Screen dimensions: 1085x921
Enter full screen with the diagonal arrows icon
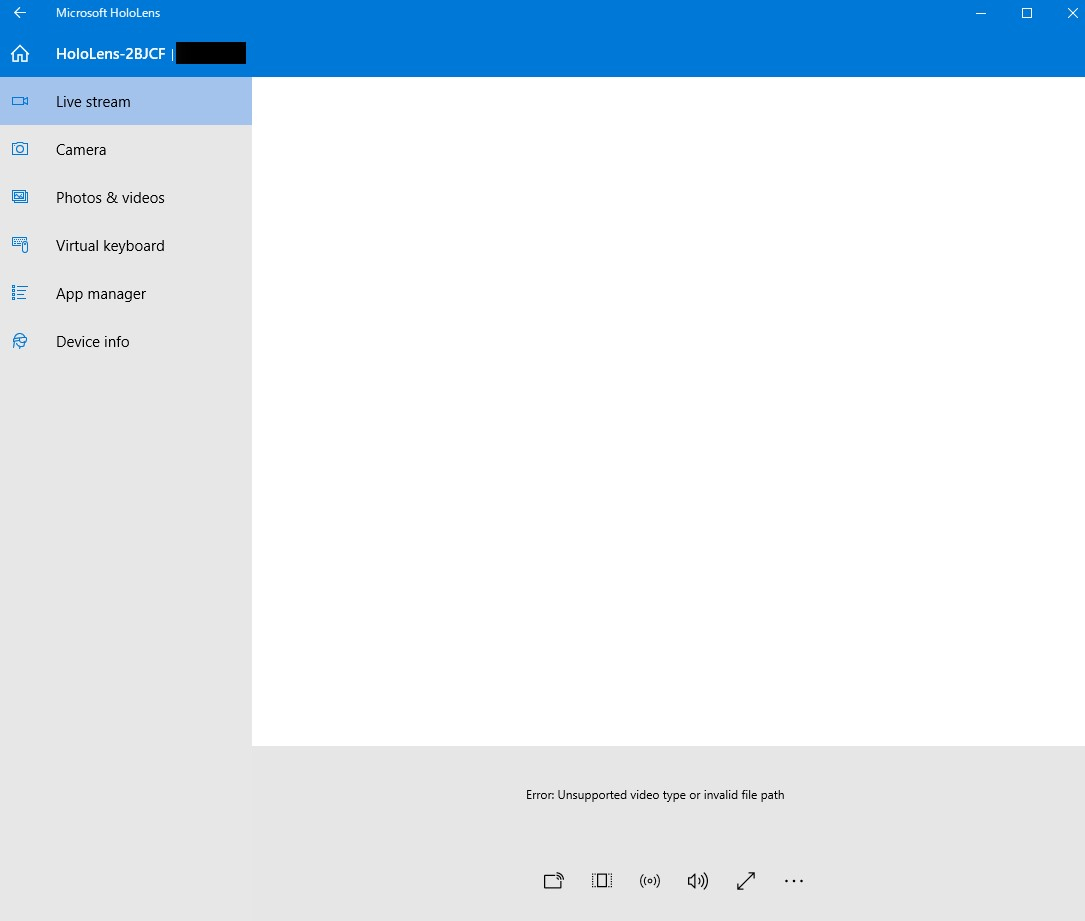coord(746,881)
